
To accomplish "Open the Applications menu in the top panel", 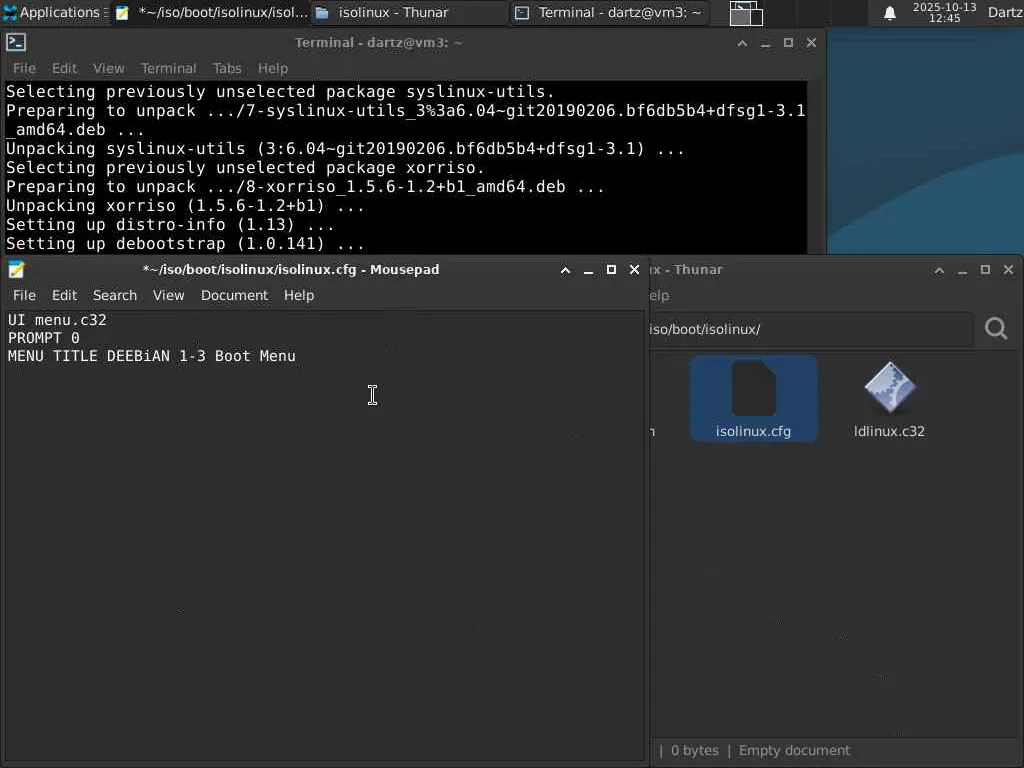I will click(x=55, y=12).
